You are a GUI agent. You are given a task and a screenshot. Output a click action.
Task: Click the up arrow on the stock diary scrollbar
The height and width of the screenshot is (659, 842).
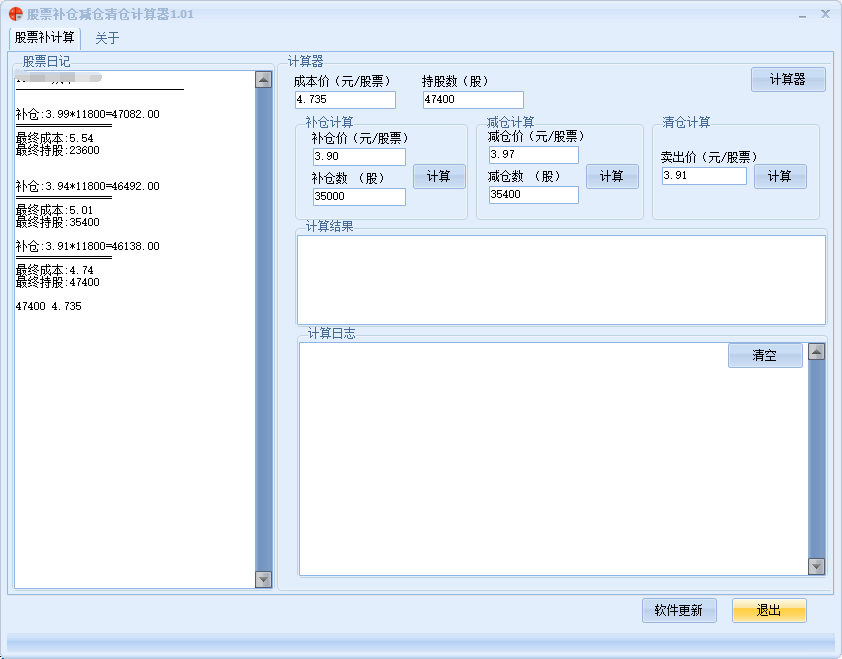(262, 78)
